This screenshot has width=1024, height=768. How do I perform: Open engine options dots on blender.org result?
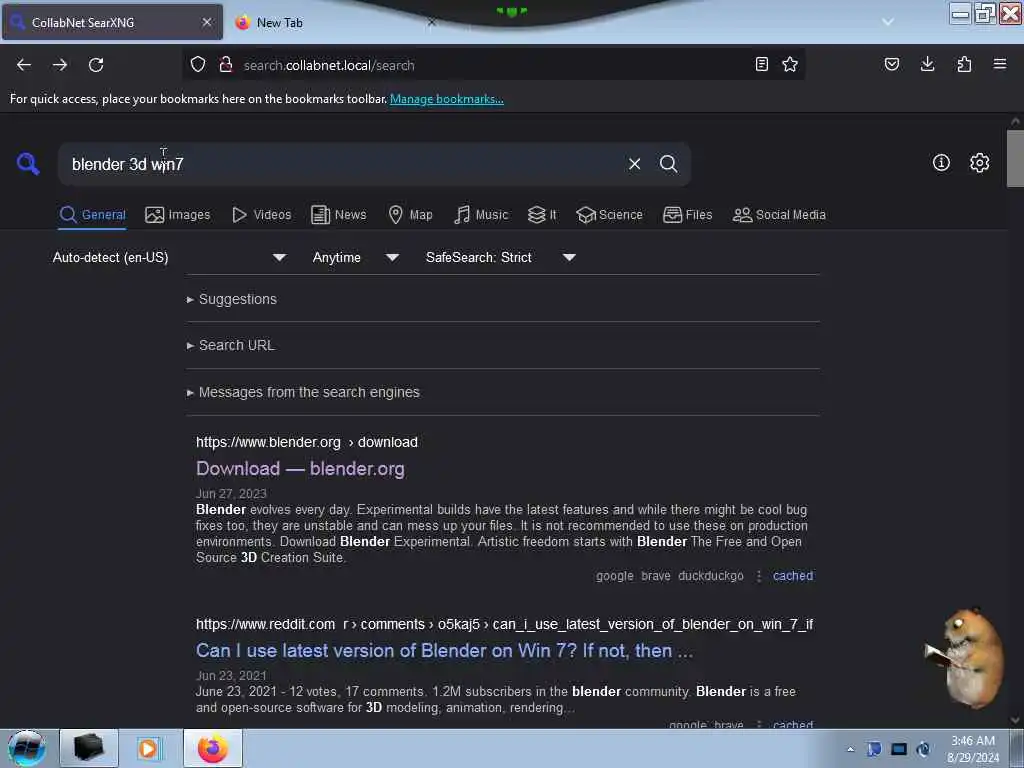(x=759, y=576)
